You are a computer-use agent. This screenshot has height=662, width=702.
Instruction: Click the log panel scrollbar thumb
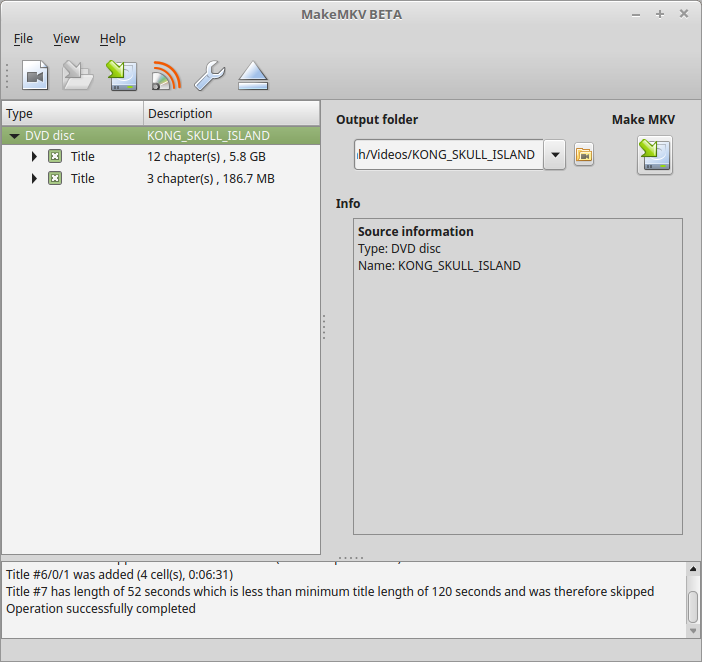tap(693, 607)
